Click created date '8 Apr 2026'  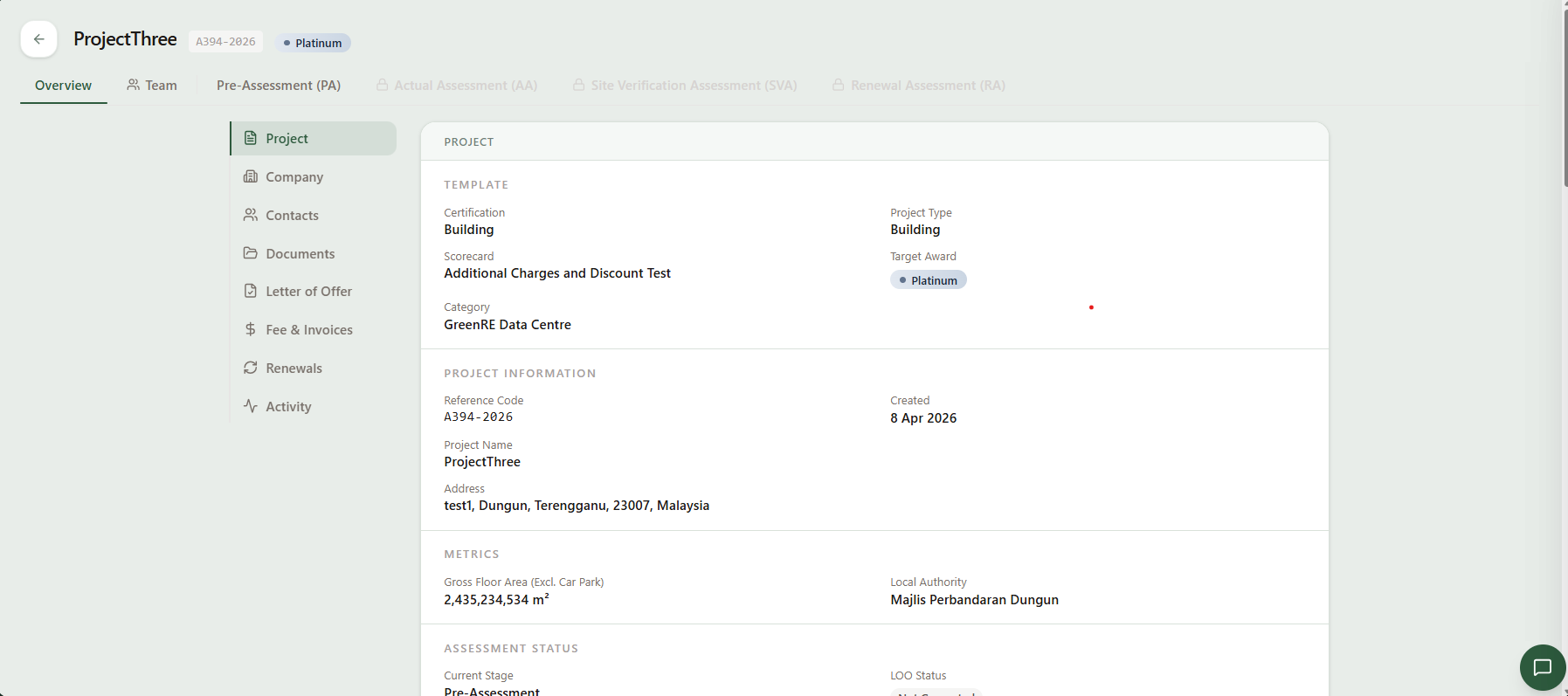click(923, 418)
